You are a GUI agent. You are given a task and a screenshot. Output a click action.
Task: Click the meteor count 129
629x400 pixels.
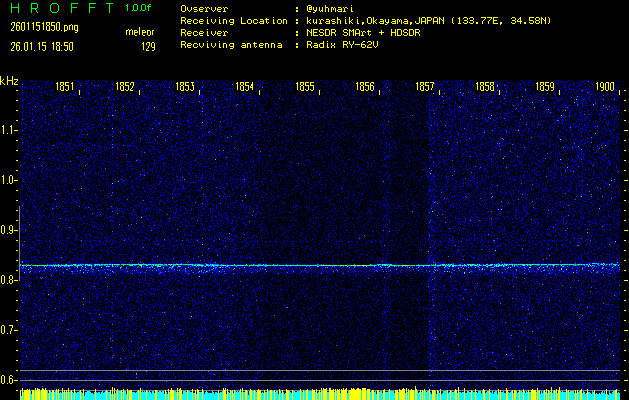148,46
